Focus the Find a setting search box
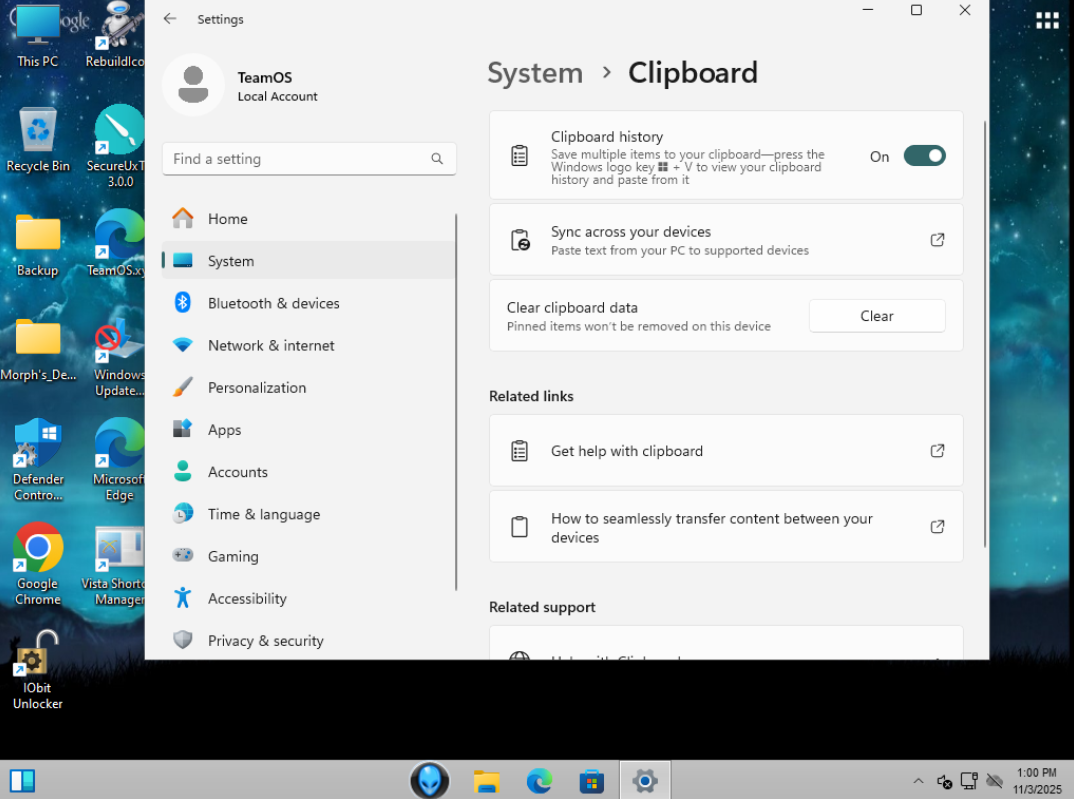This screenshot has width=1074, height=799. [309, 159]
